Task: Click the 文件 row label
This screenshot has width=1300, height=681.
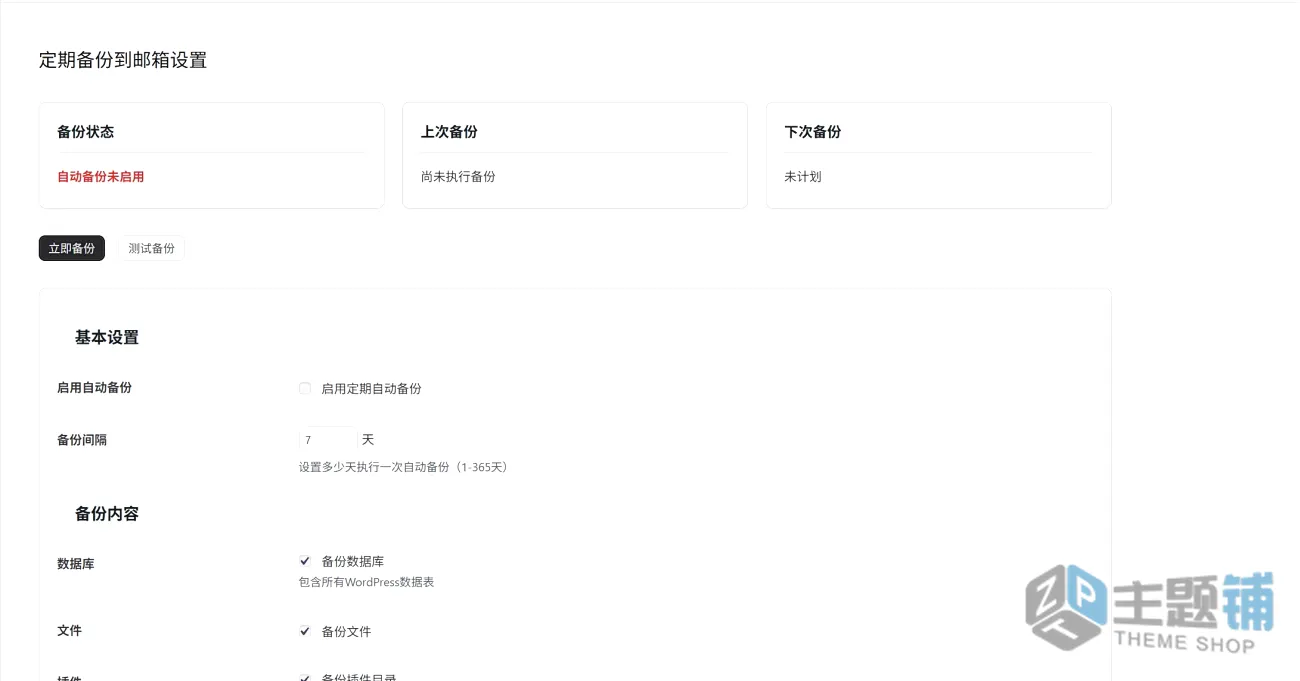Action: (x=70, y=631)
